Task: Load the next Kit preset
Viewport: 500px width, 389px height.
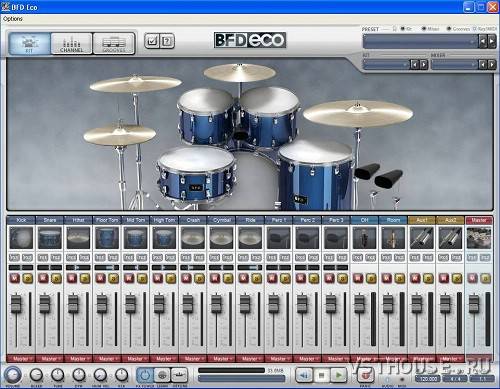Action: click(x=424, y=64)
